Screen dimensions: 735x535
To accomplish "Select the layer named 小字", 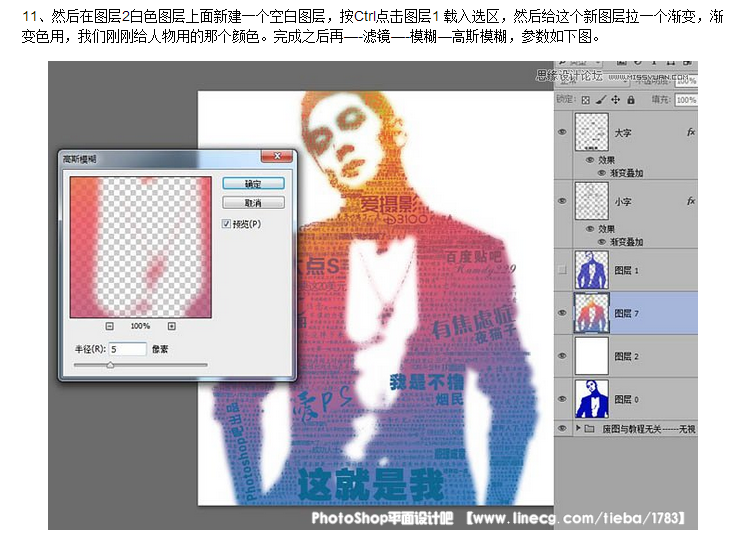I will pos(623,202).
